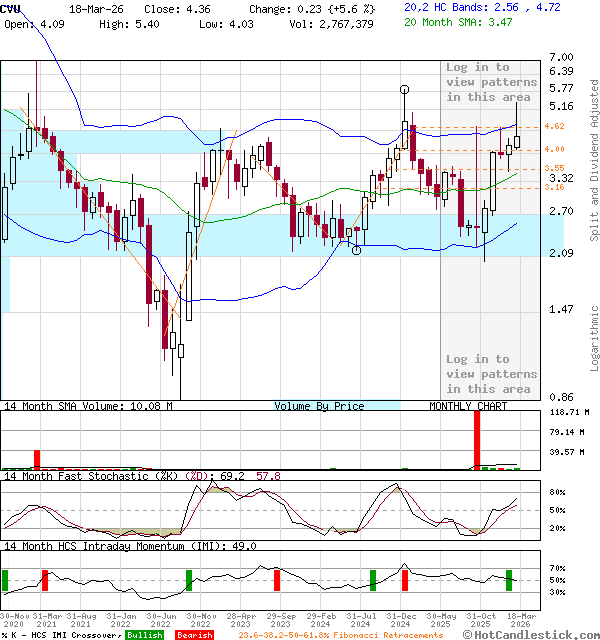Click the 'Volume By Price' label
600x640 pixels.
pyautogui.click(x=319, y=406)
